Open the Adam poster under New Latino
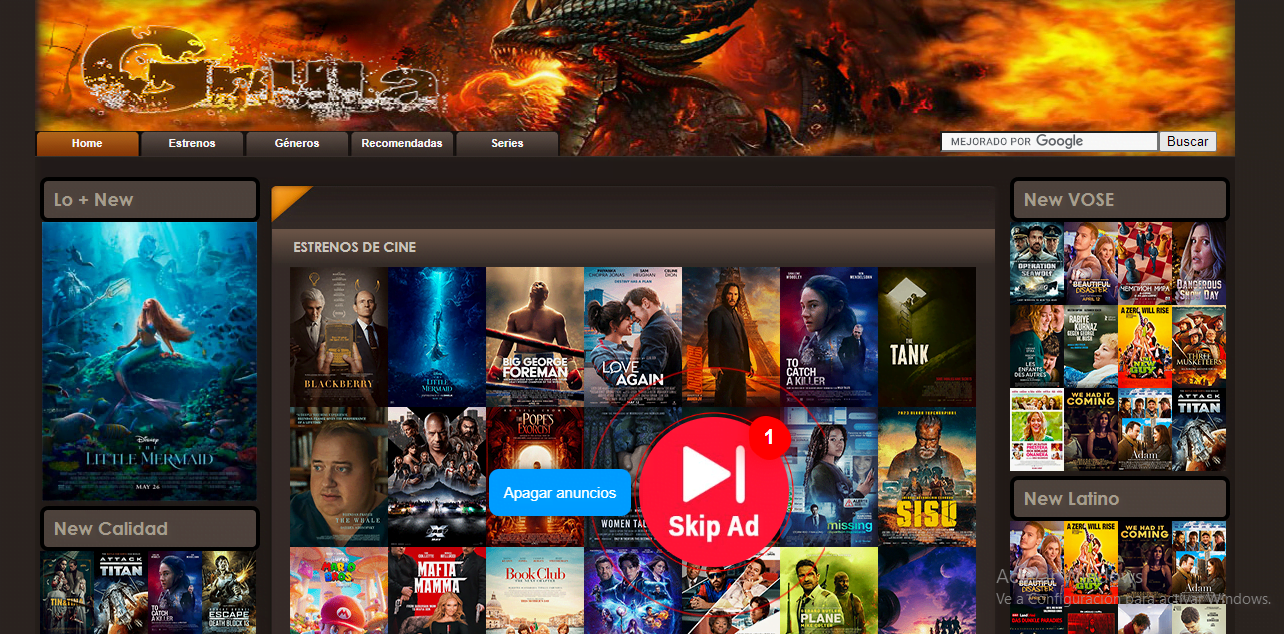The image size is (1284, 634). tap(1199, 562)
